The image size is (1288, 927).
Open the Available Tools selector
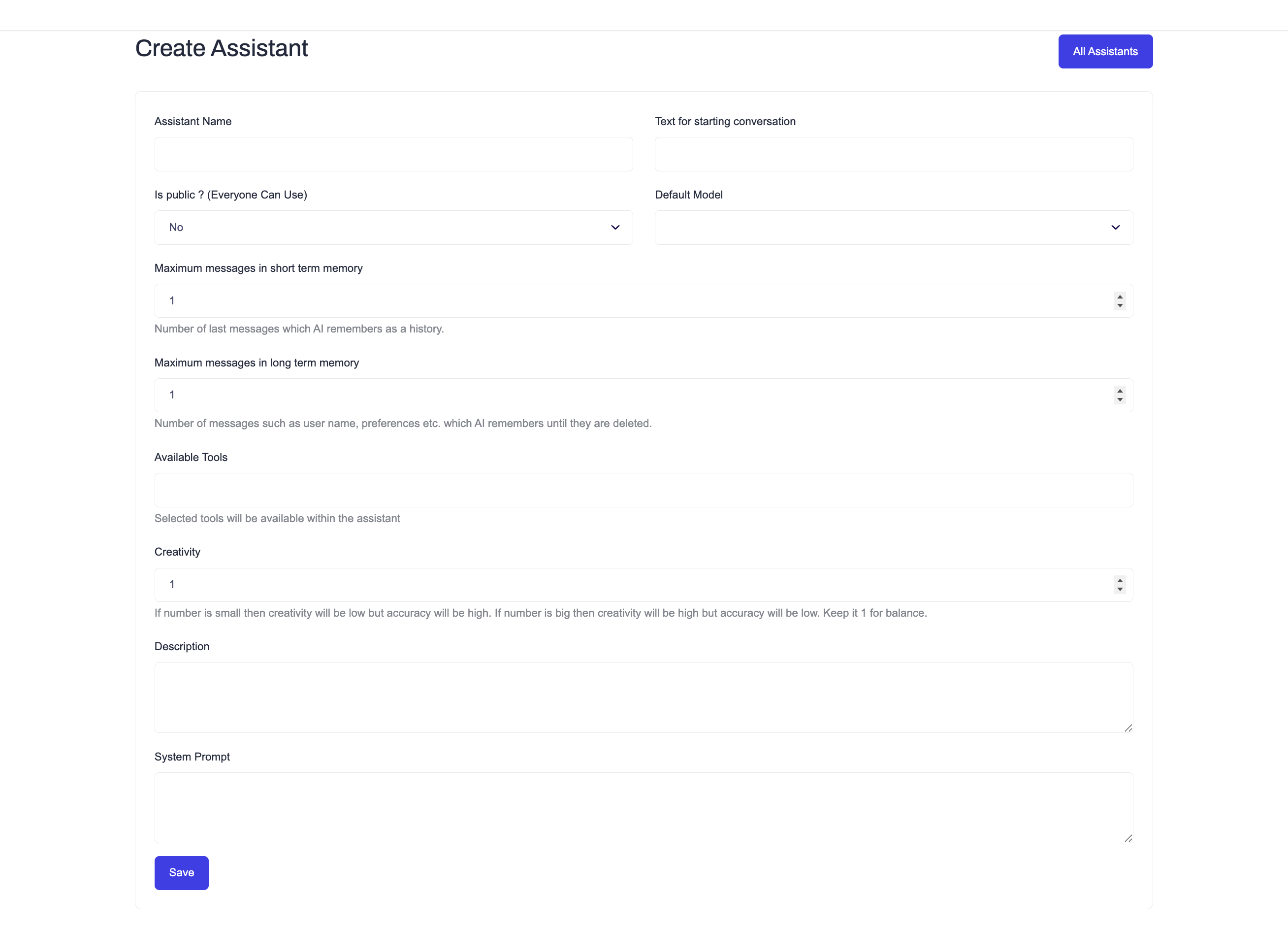[643, 490]
